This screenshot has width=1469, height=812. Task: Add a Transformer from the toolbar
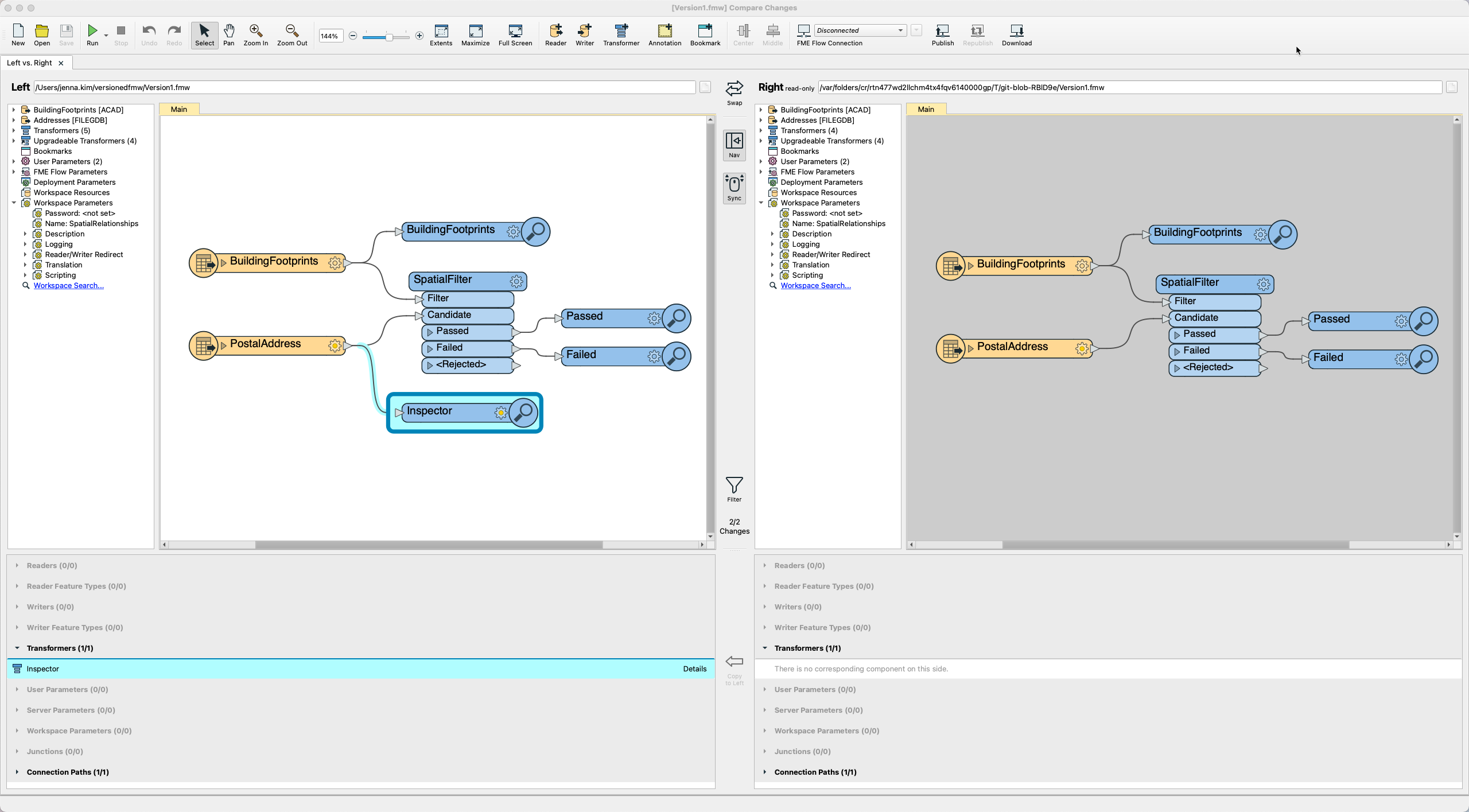coord(621,34)
